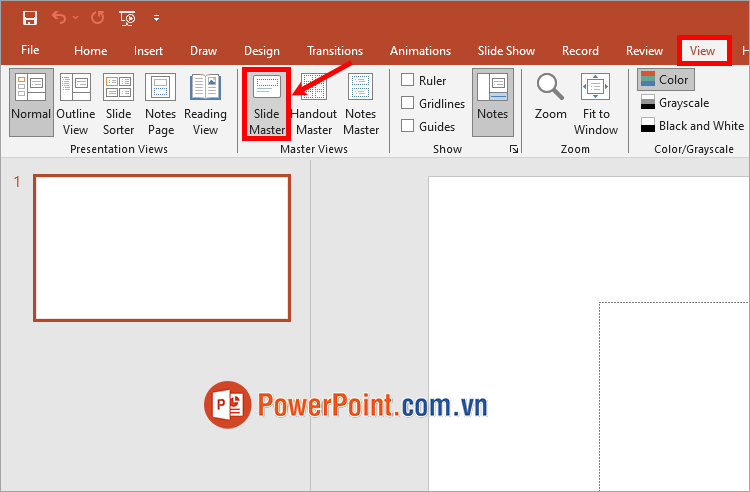Open Notes Master view
This screenshot has height=492, width=750.
361,102
